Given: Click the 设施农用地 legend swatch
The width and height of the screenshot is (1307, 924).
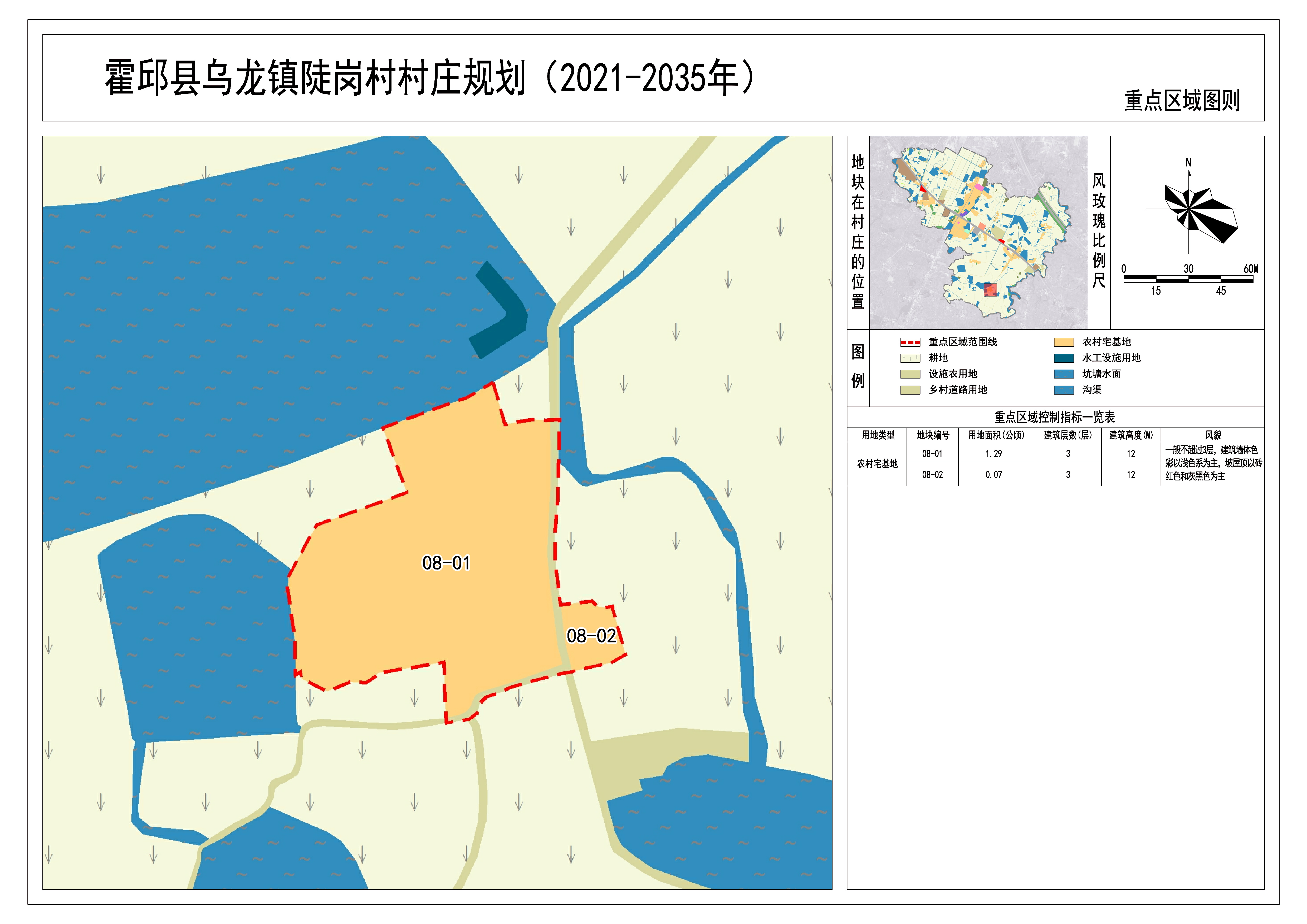Looking at the screenshot, I should 910,374.
